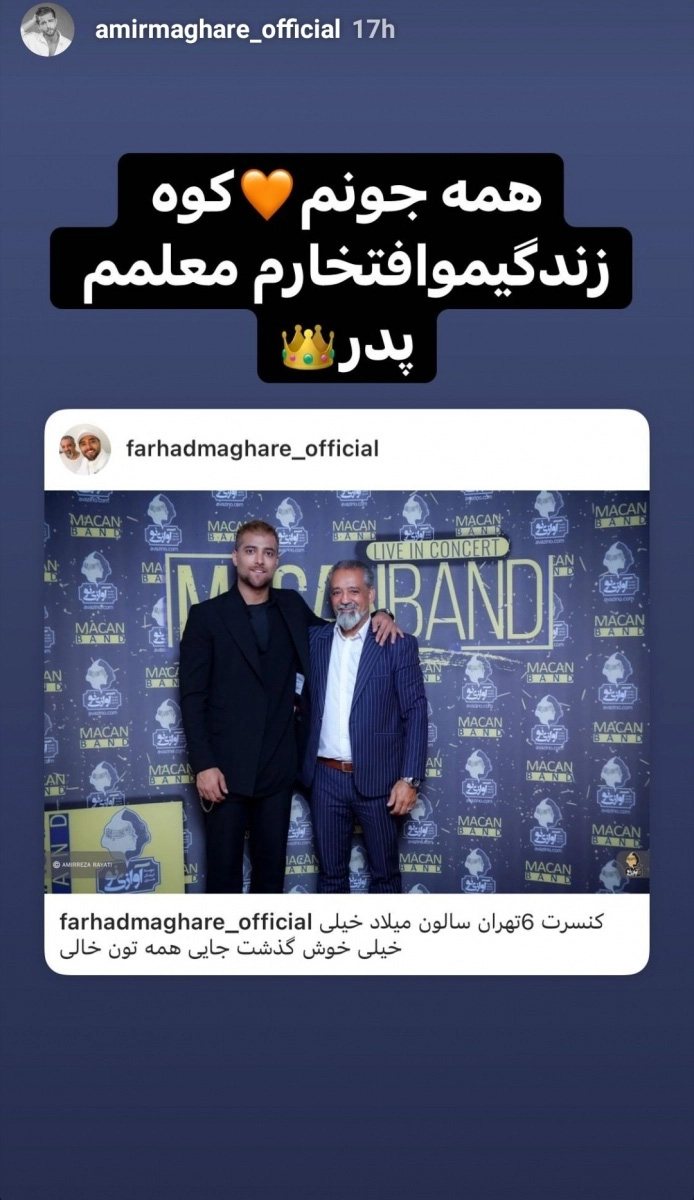
Task: Open amirmaghare_official's profile picture at top
Action: 47,30
